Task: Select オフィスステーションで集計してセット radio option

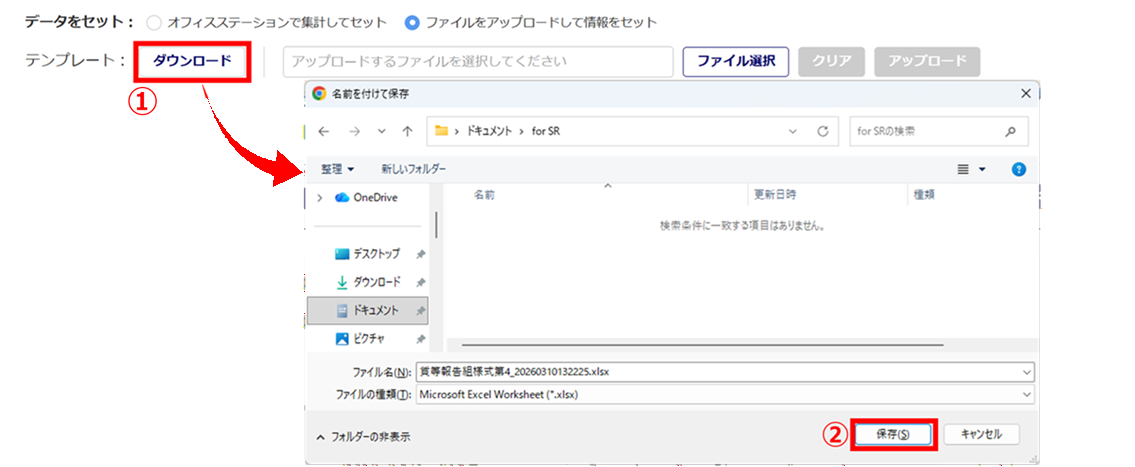Action: 153,22
